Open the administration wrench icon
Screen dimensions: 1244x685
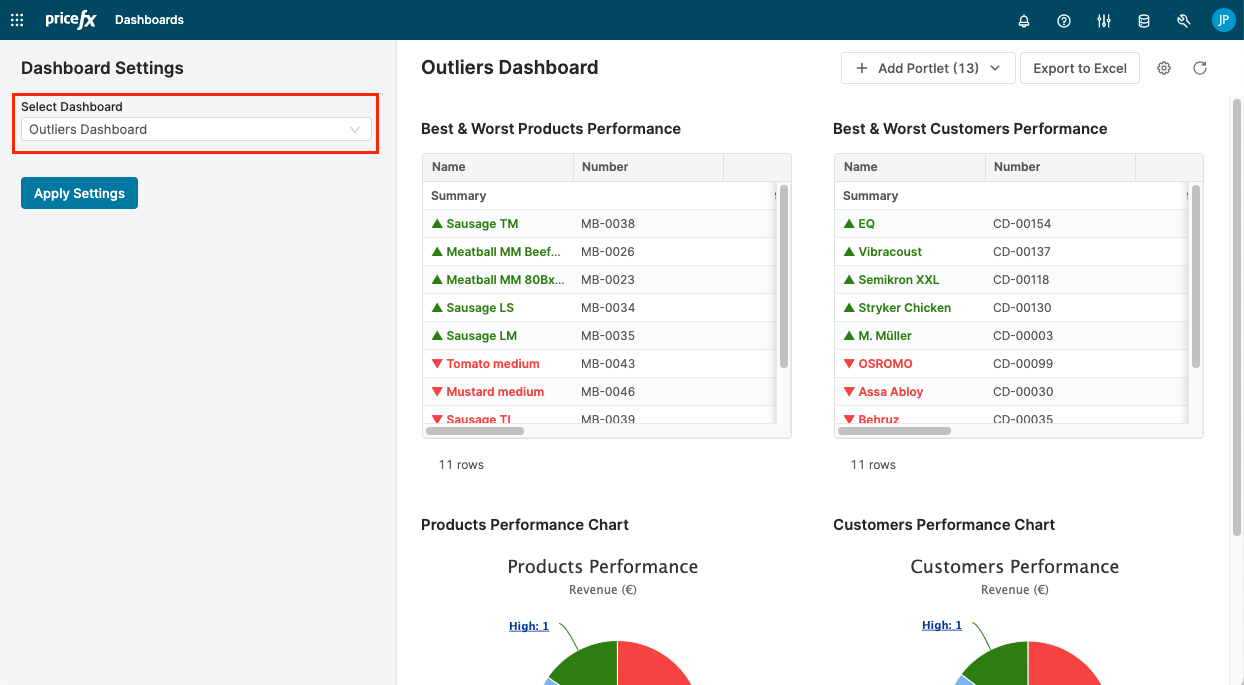(x=1183, y=20)
